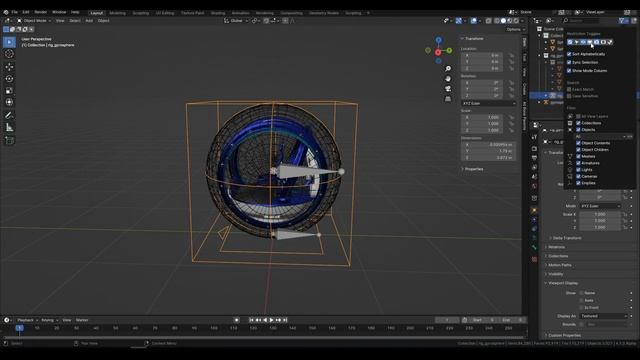640x360 pixels.
Task: Click the outliner filter funnel icon
Action: pos(622,20)
